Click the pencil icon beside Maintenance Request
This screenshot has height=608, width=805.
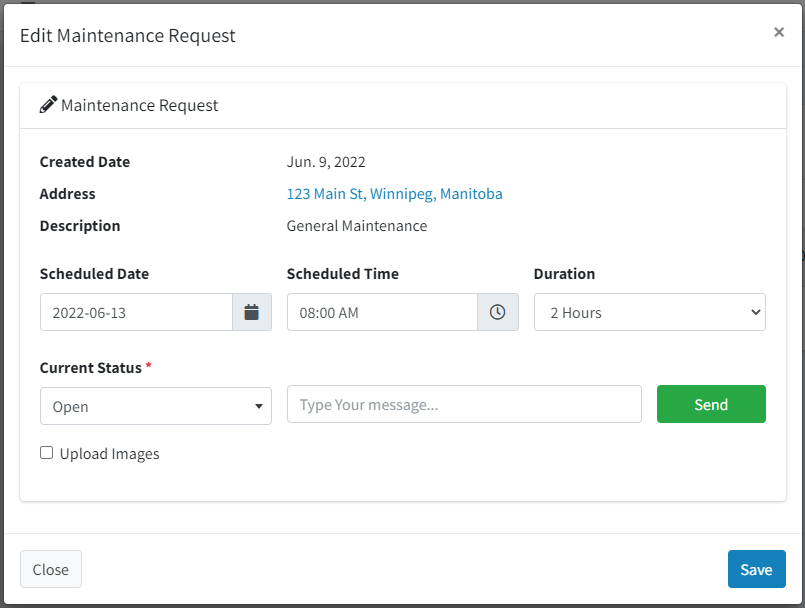point(48,105)
